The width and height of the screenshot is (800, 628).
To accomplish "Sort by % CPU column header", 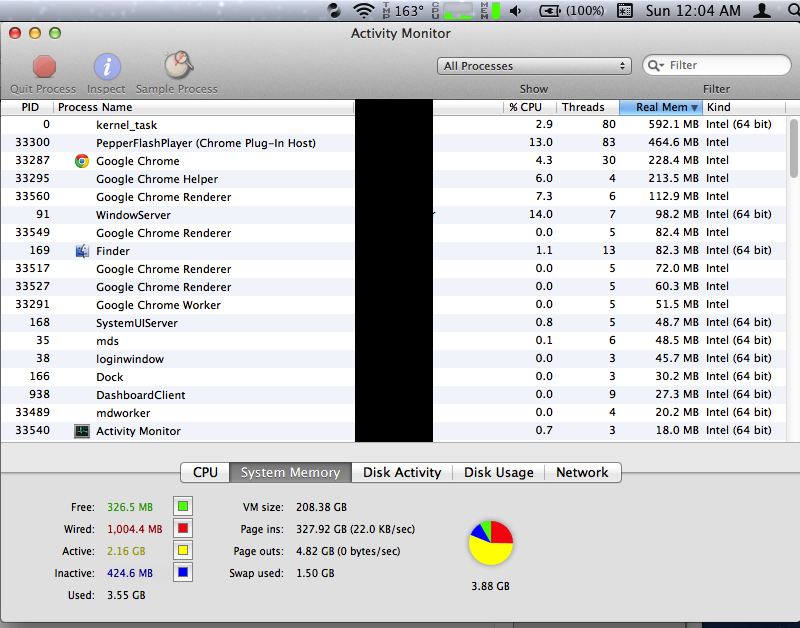I will (x=530, y=107).
